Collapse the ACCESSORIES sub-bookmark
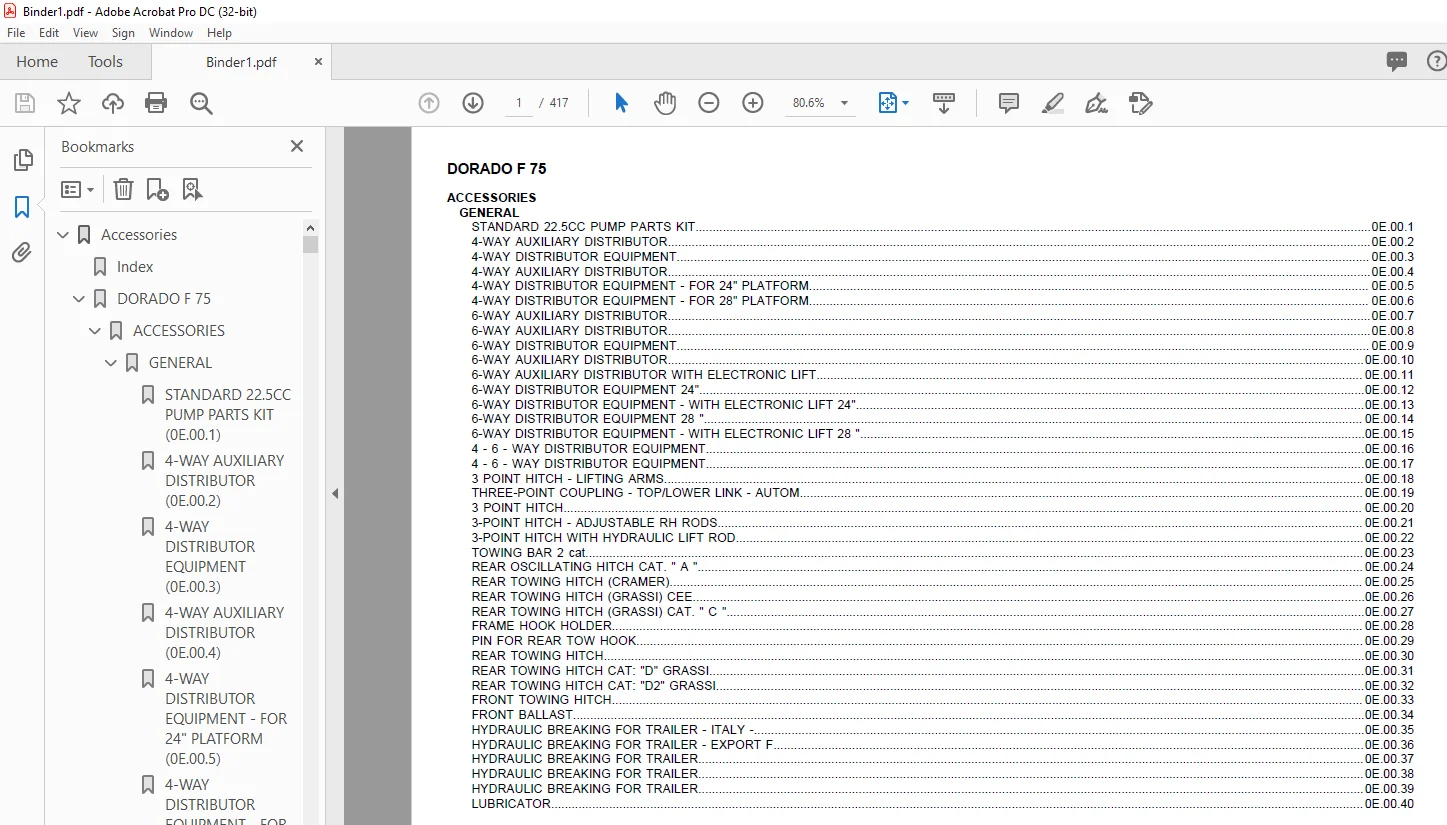This screenshot has height=825, width=1447. coord(96,331)
